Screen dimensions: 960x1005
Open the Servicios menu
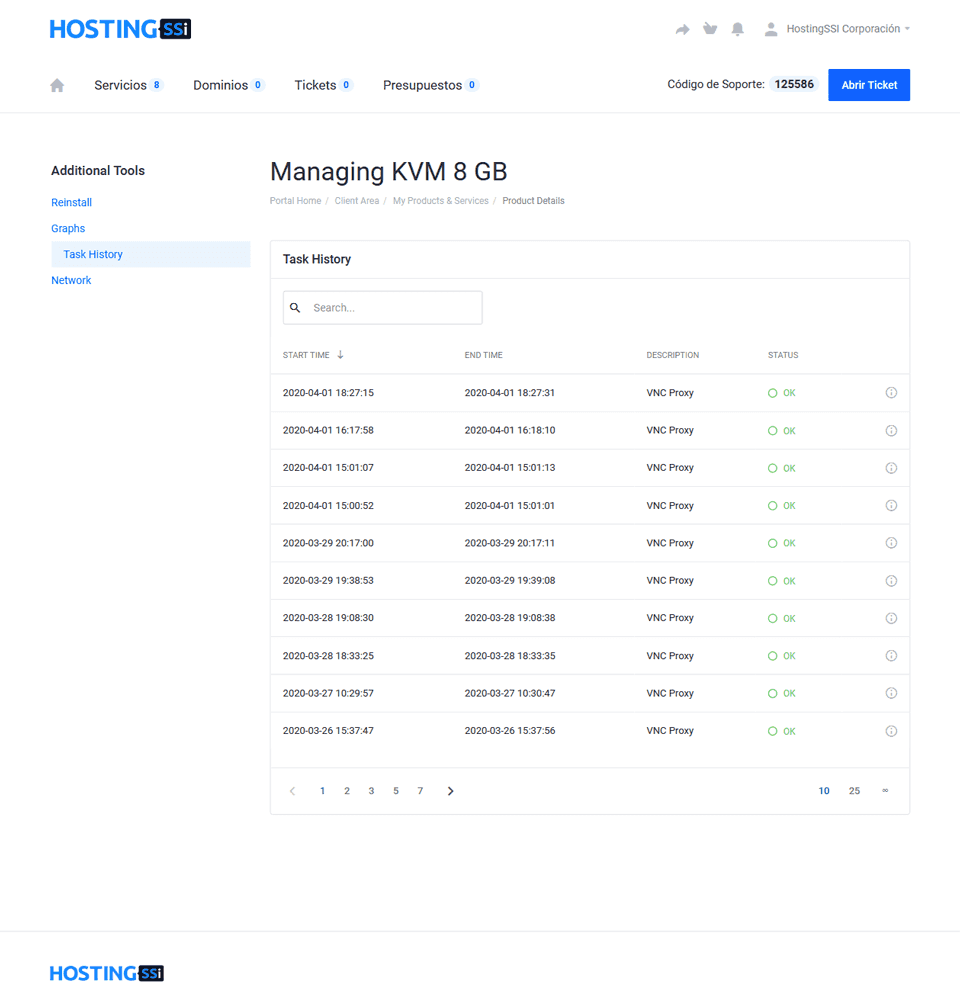[x=119, y=85]
